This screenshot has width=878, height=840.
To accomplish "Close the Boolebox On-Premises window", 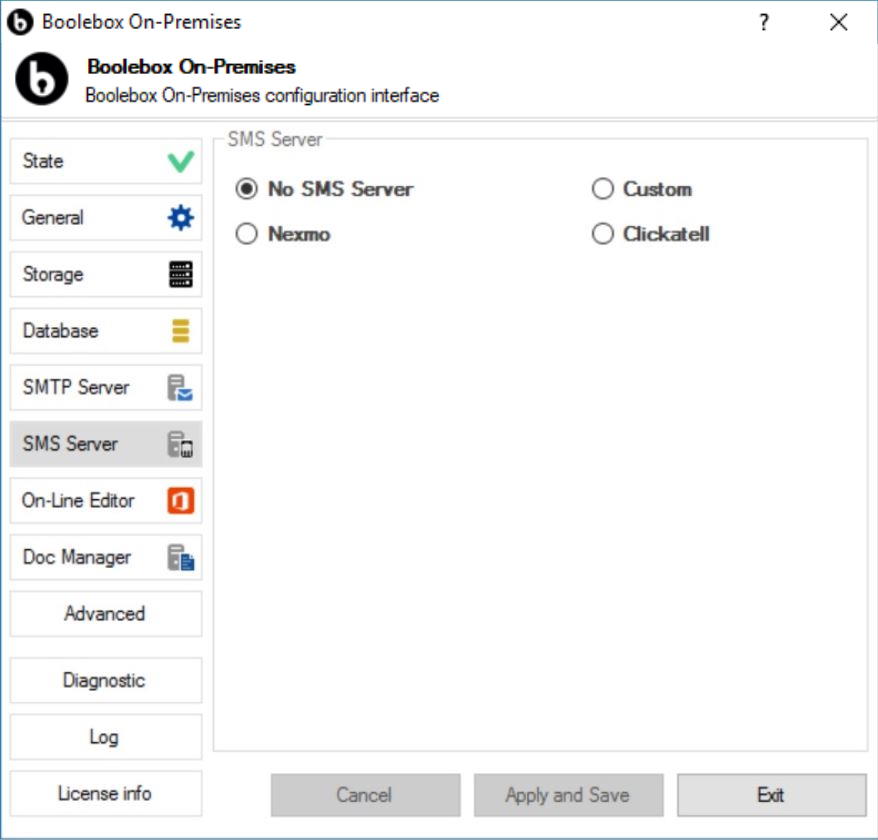I will pyautogui.click(x=838, y=22).
